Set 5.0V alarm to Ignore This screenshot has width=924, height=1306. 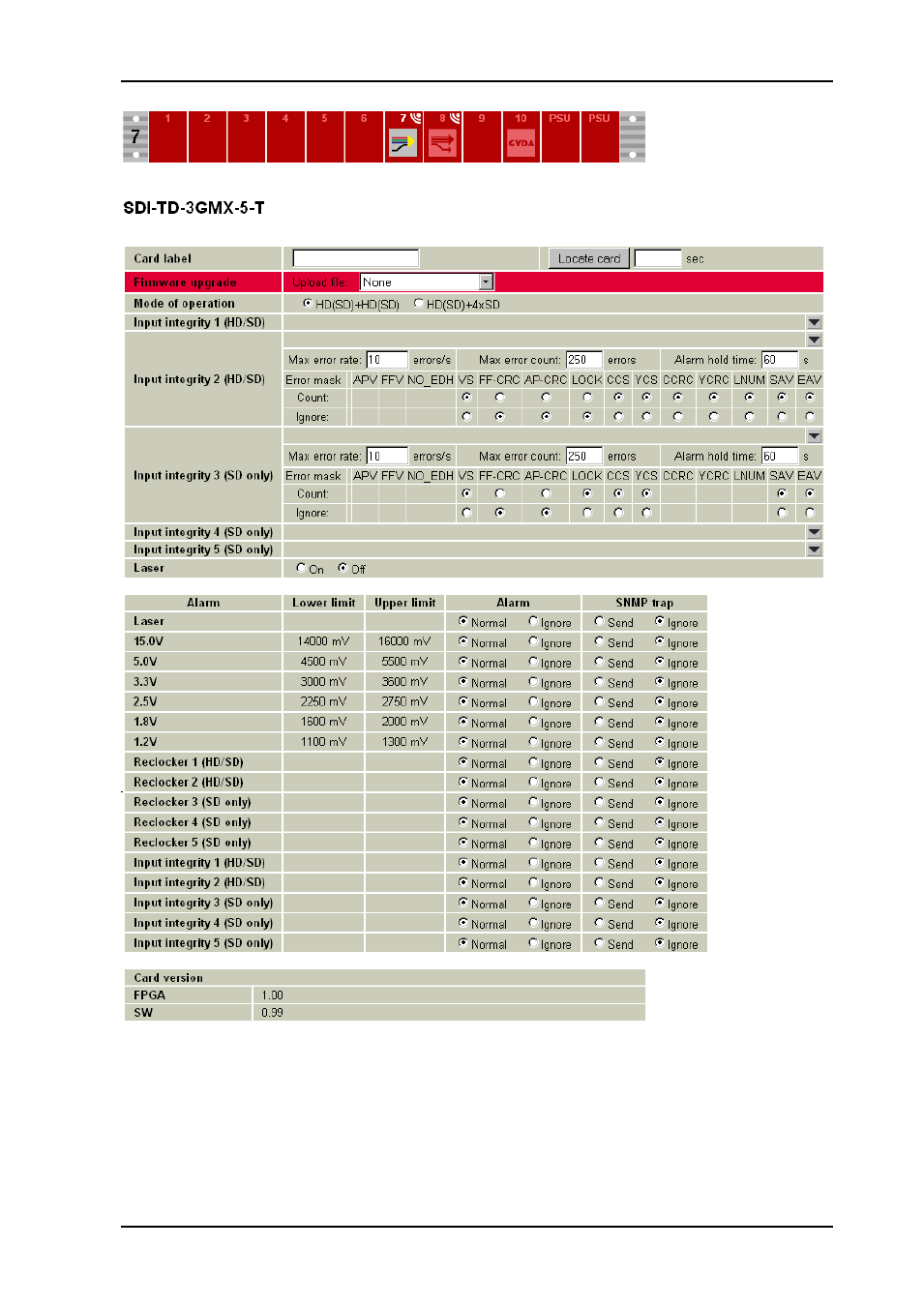pyautogui.click(x=533, y=662)
